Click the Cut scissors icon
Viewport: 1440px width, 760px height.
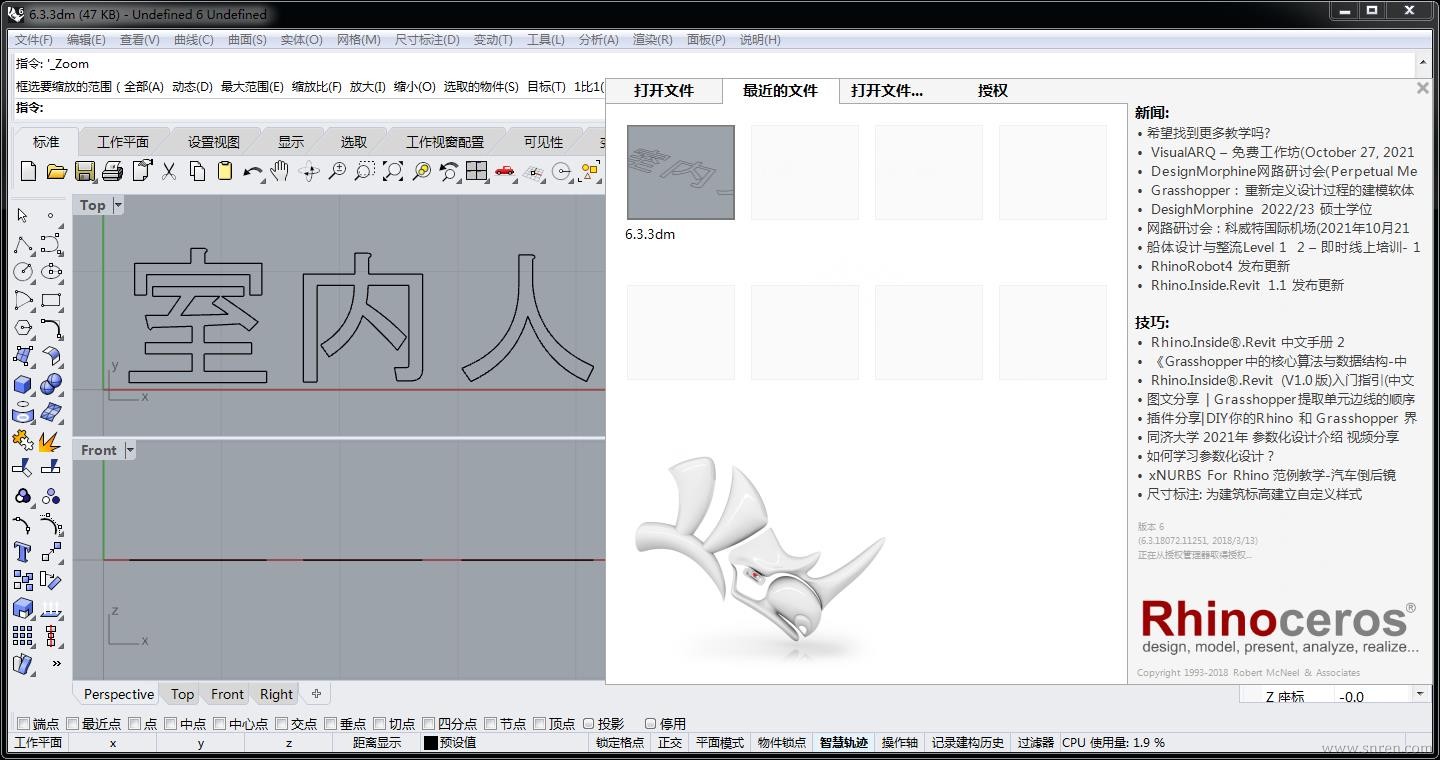point(169,172)
